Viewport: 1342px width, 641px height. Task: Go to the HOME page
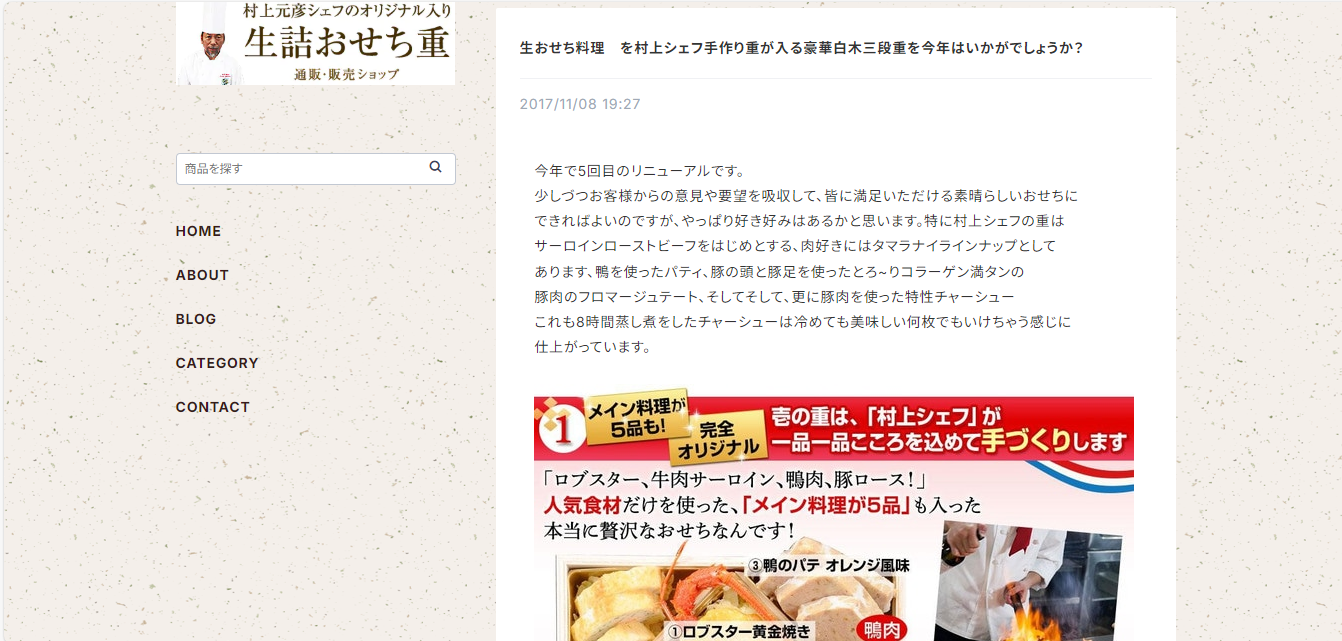[198, 231]
